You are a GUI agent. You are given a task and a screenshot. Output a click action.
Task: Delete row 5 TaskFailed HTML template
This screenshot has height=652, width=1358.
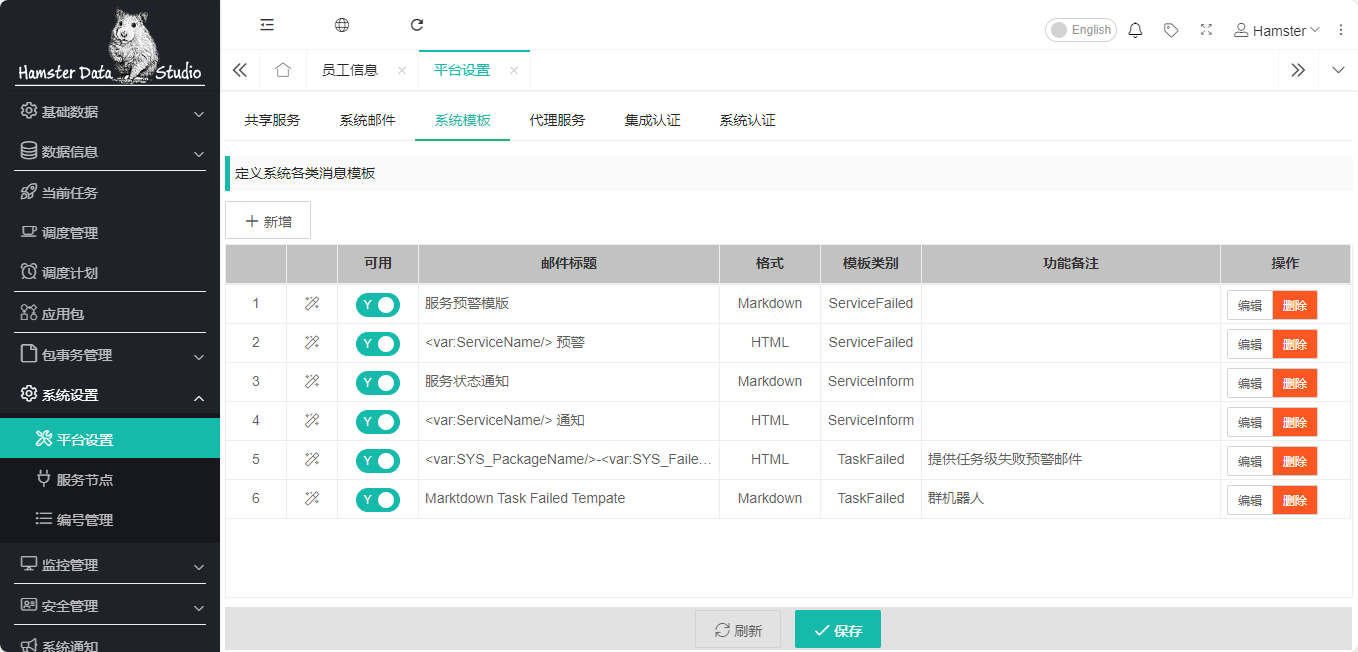pyautogui.click(x=1295, y=461)
